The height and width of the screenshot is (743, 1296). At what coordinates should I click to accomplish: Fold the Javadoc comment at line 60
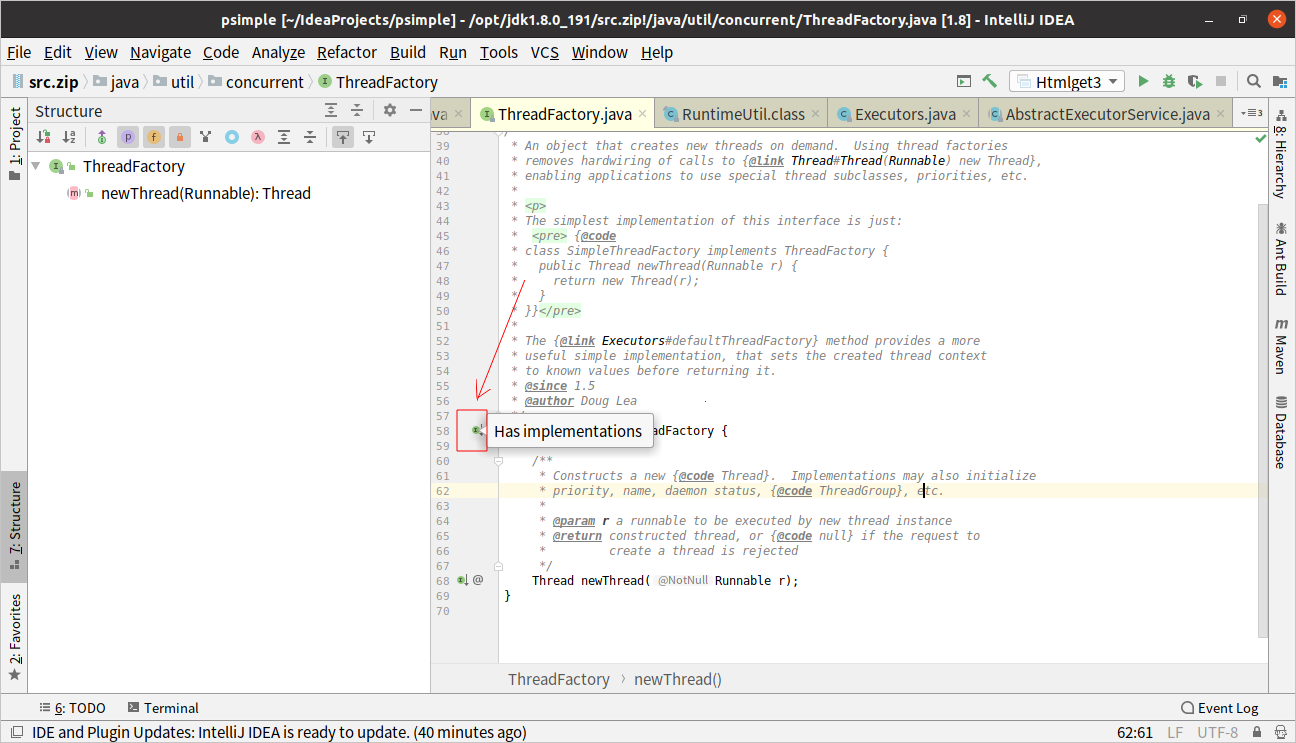[x=499, y=461]
